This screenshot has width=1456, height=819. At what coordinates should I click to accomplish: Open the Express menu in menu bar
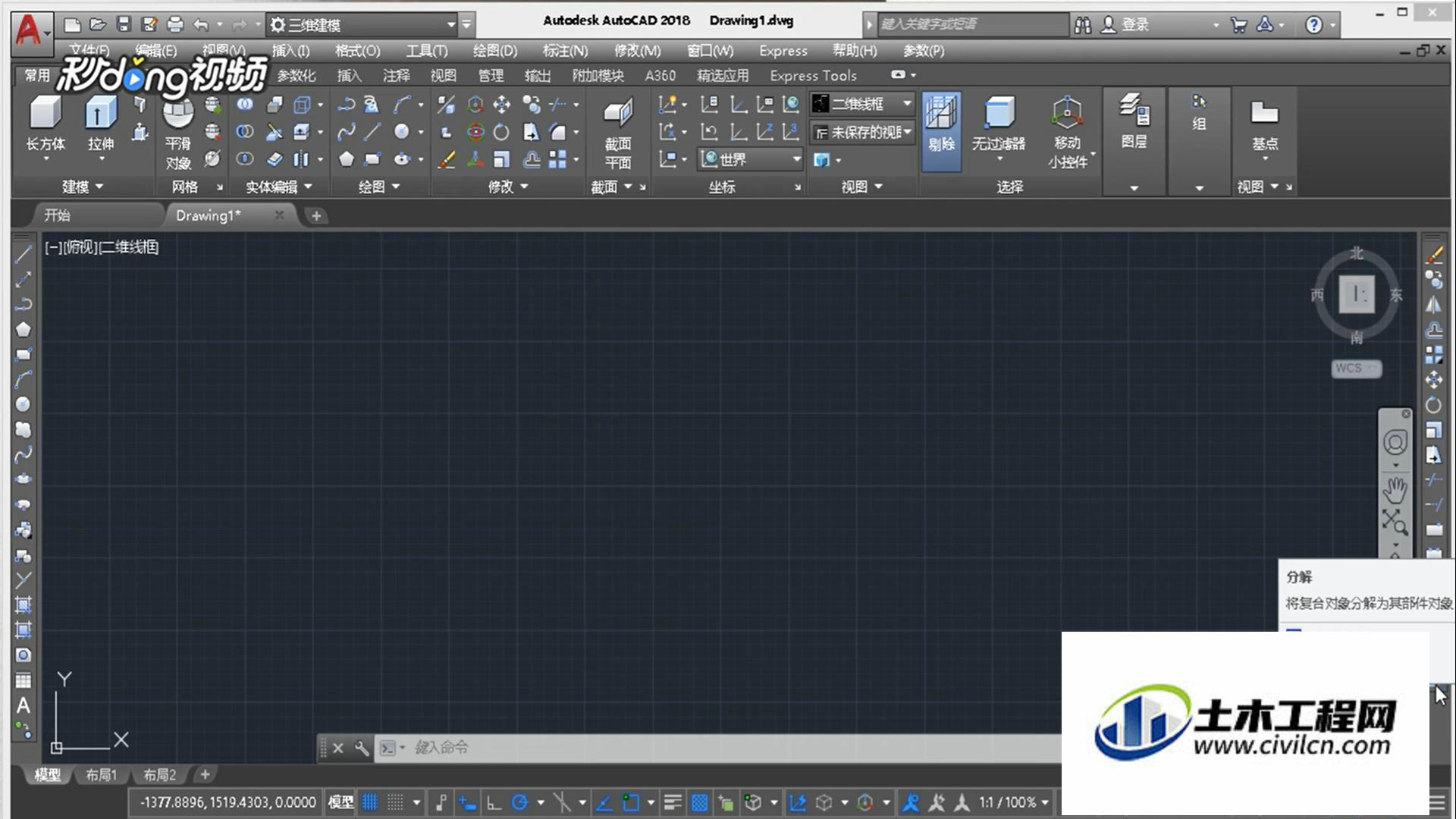point(783,51)
